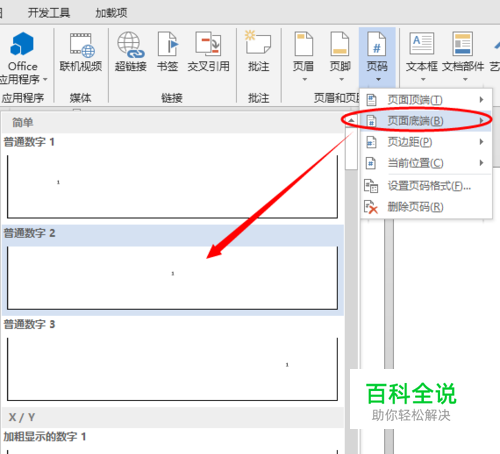Expand the 页边距 submenu arrow
Viewport: 500px width, 454px height.
coord(481,142)
